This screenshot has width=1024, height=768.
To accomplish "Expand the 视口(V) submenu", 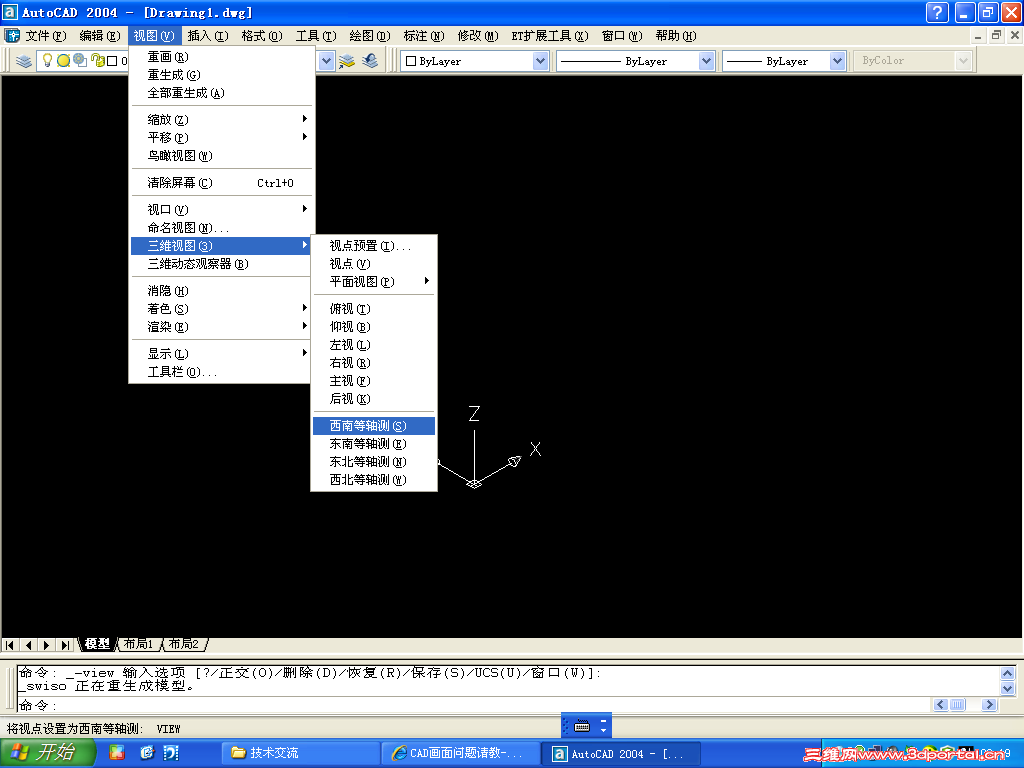I will point(221,210).
